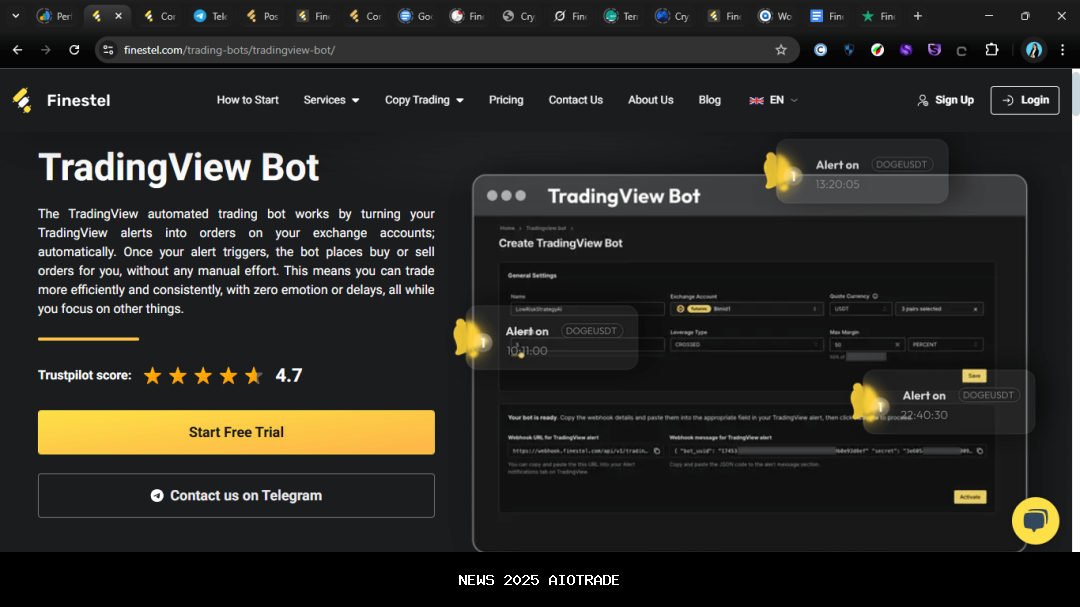The image size is (1080, 607).
Task: Click the Login button
Action: [x=1024, y=100]
